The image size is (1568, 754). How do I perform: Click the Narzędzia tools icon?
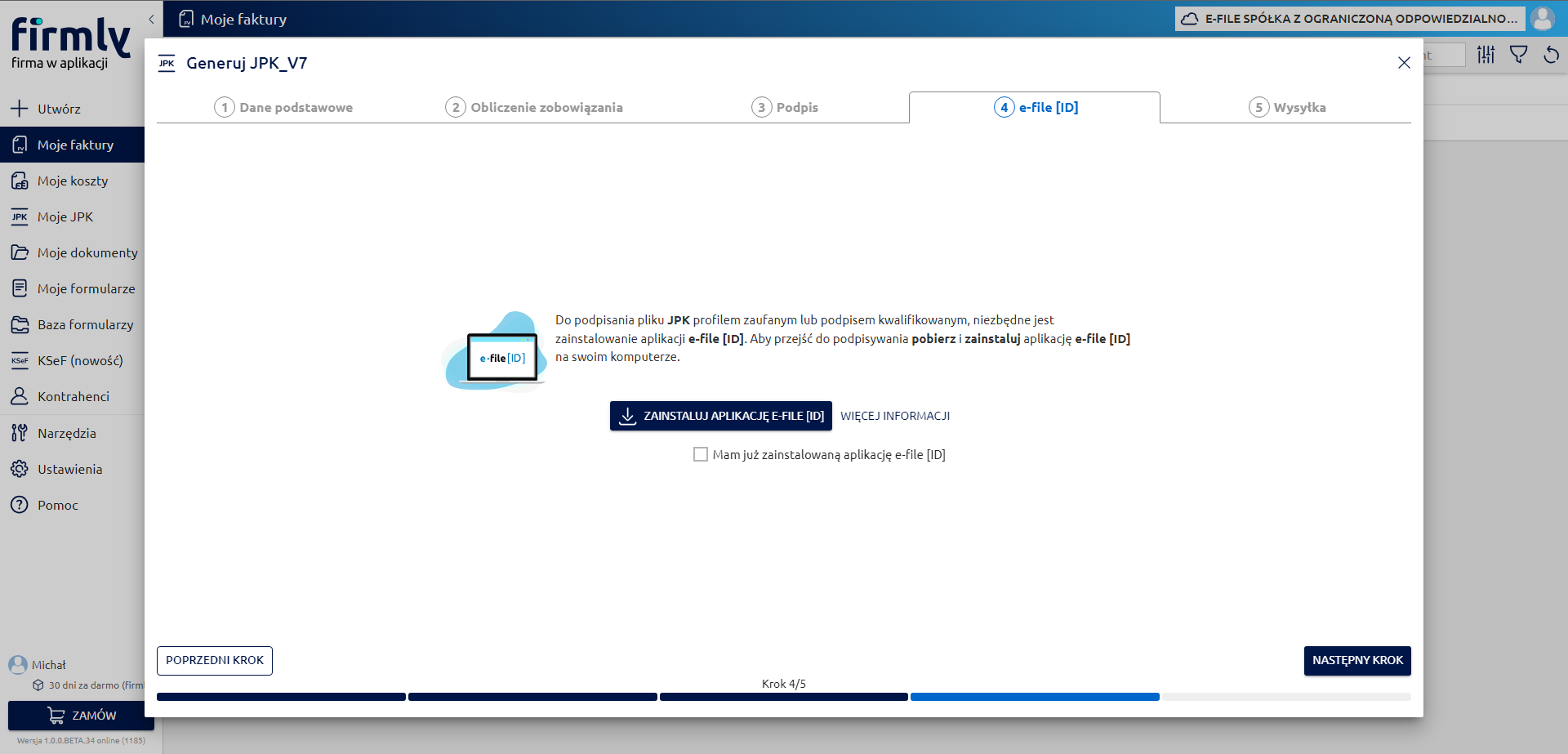[20, 433]
